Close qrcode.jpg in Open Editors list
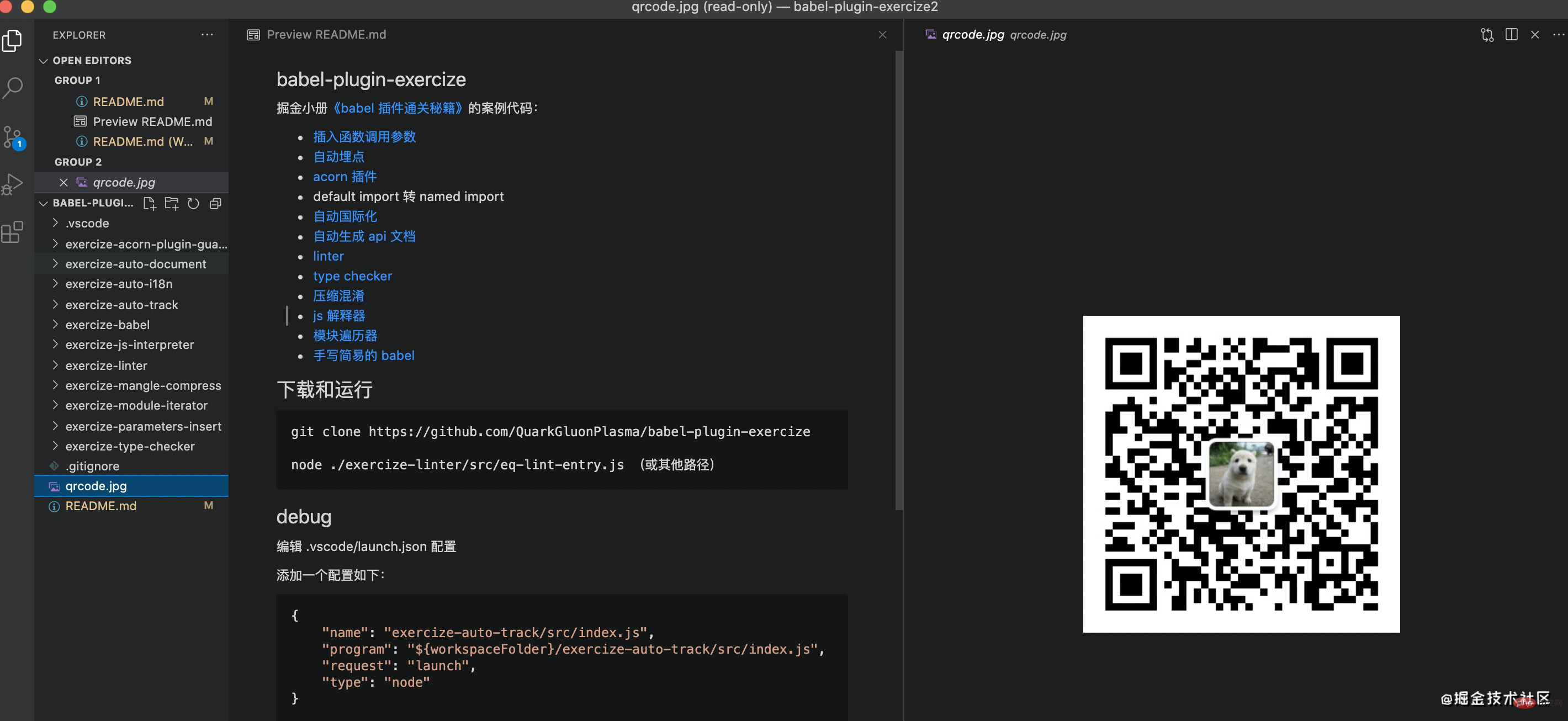1568x721 pixels. 63,182
